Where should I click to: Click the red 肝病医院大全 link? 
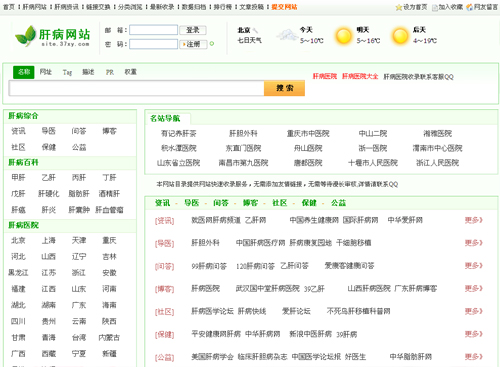pos(360,76)
